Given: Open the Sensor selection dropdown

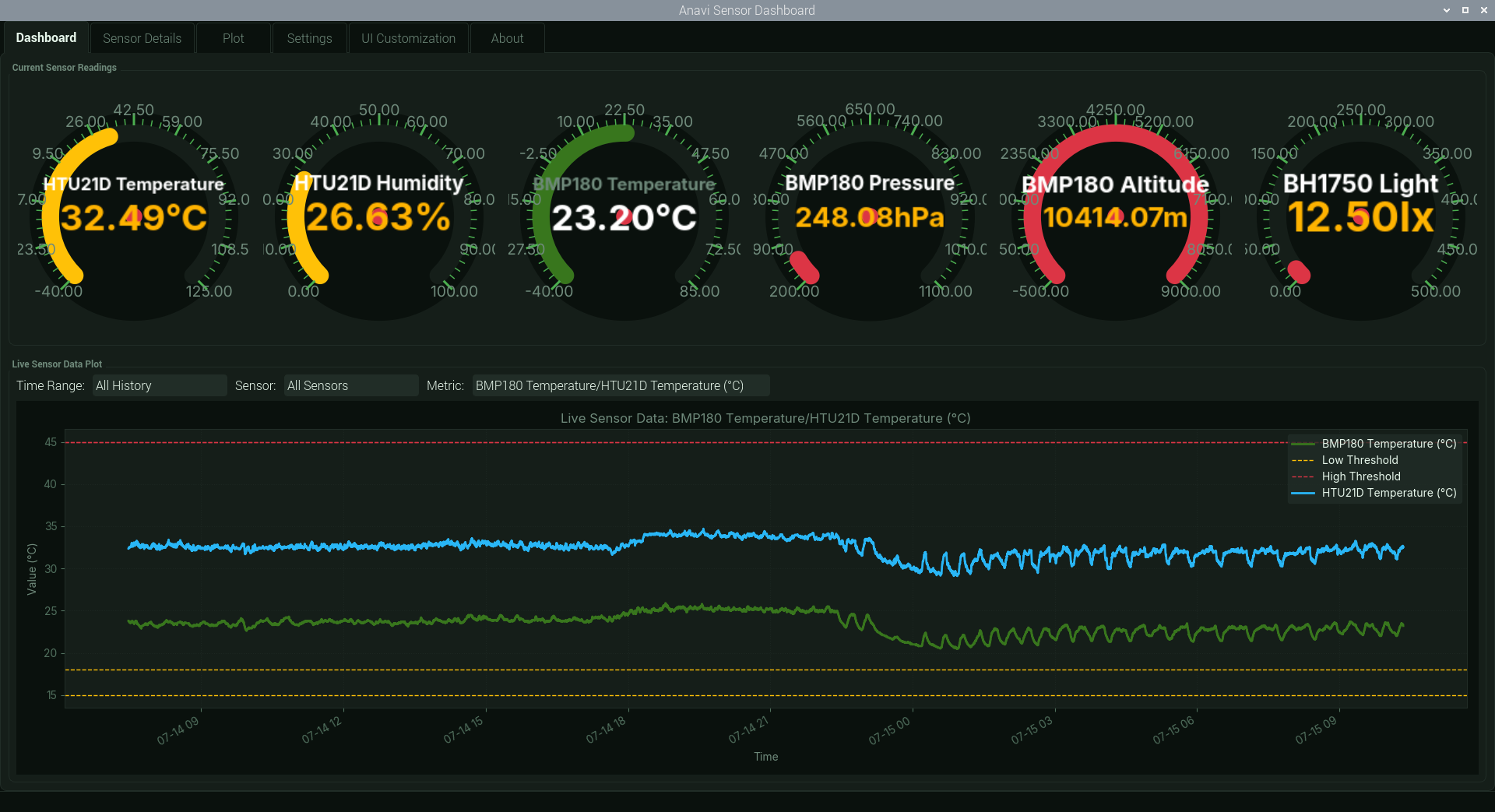Looking at the screenshot, I should (351, 385).
